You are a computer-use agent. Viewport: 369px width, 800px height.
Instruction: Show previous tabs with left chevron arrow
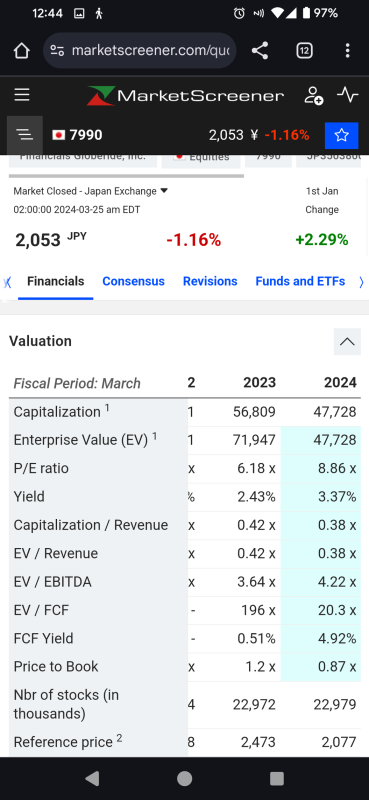7,282
